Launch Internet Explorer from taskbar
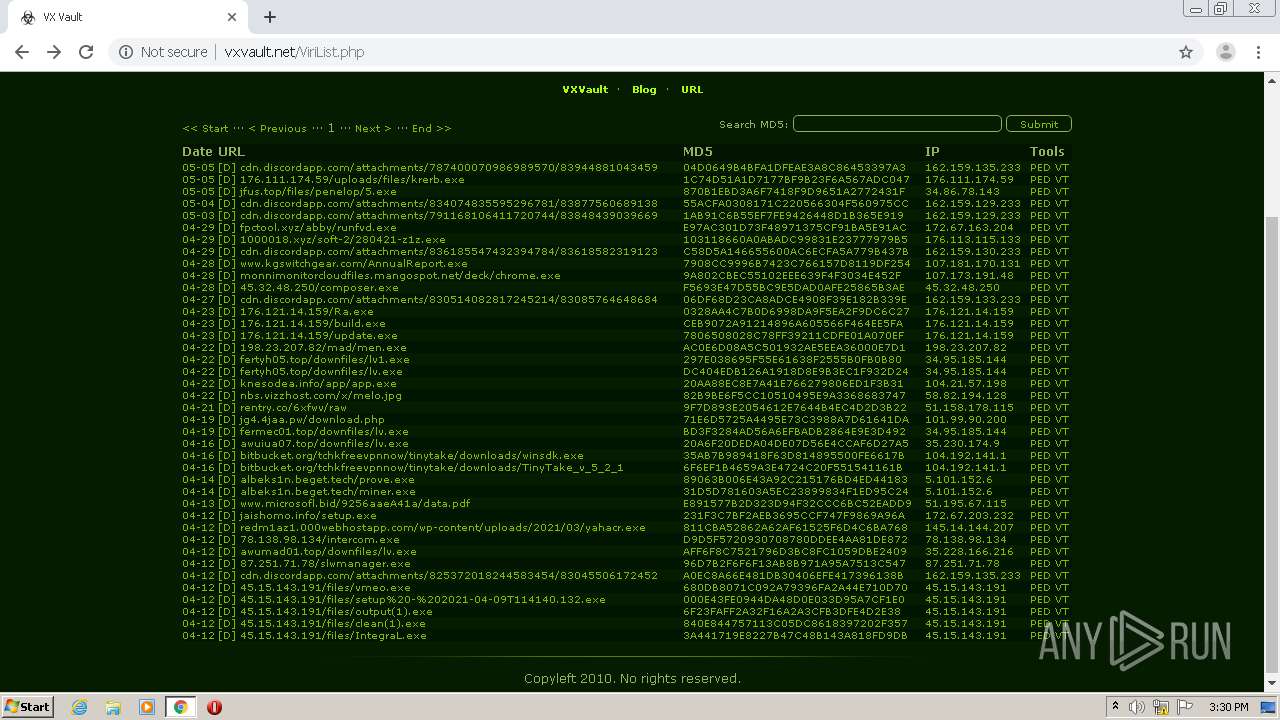1280x720 pixels. coord(80,707)
